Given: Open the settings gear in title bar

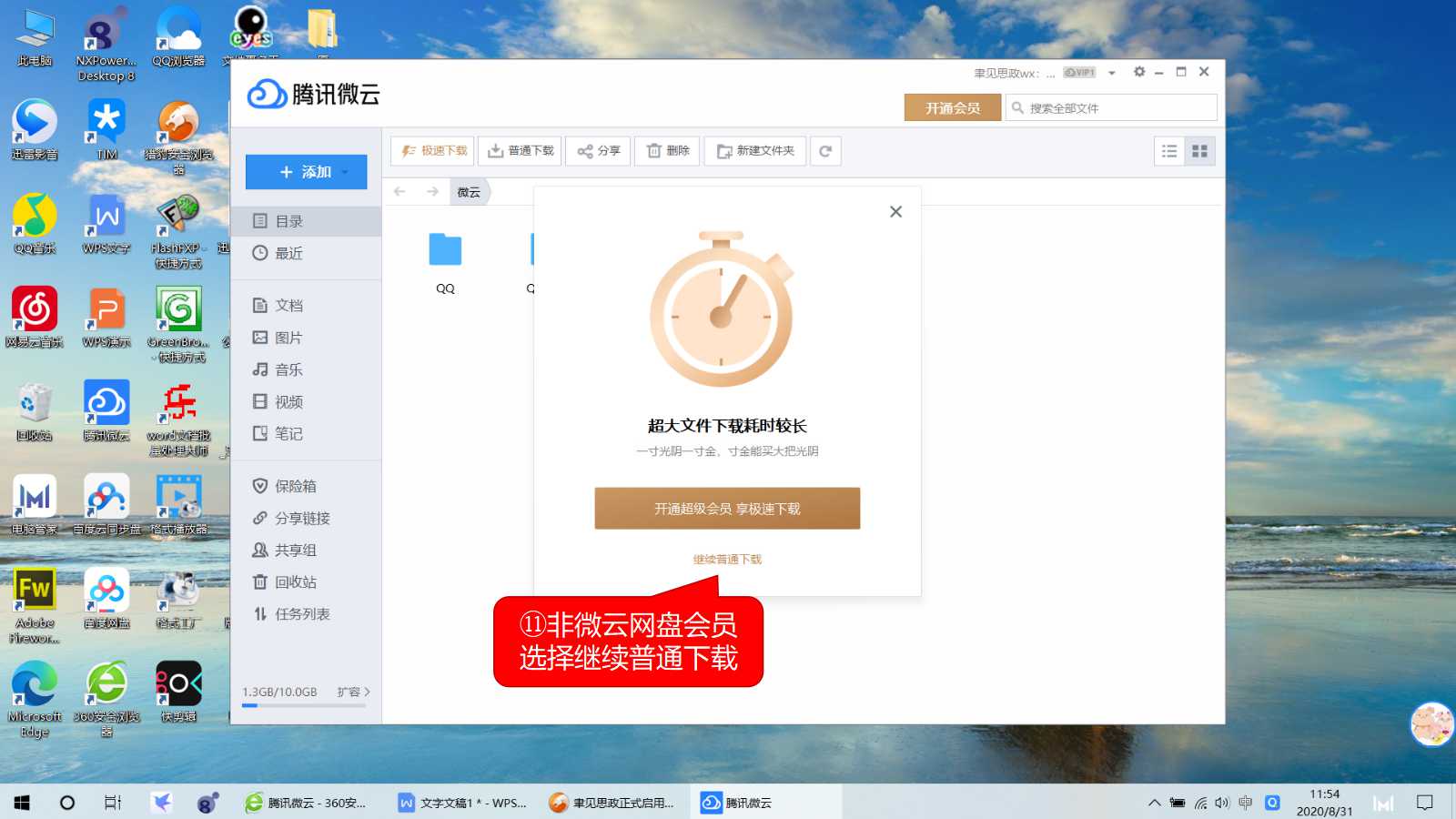Looking at the screenshot, I should (x=1138, y=72).
